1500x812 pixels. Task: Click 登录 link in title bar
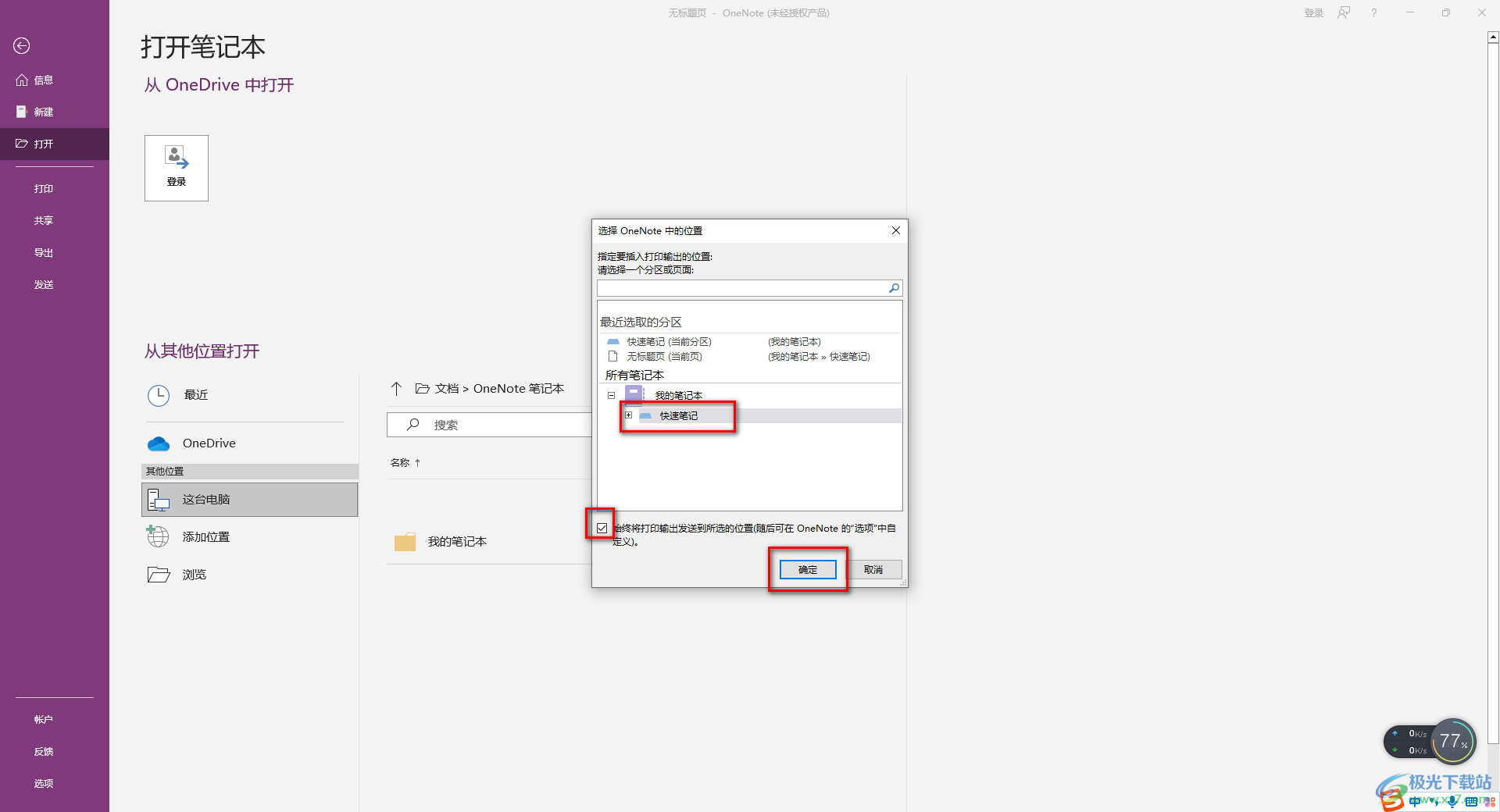(x=1314, y=13)
